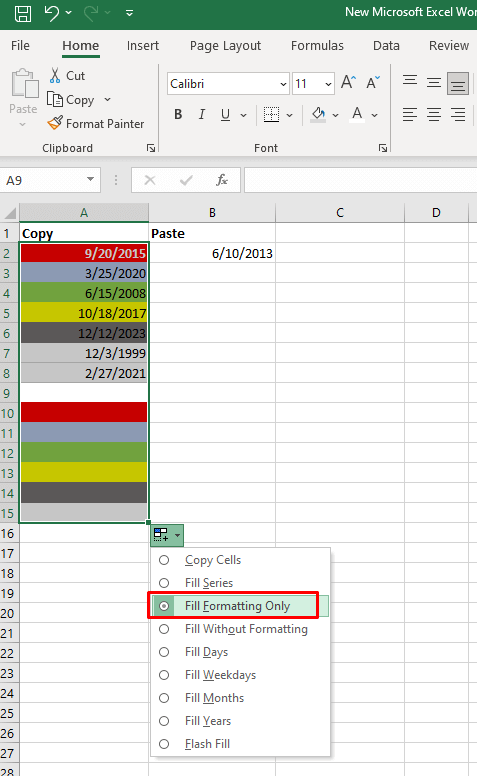This screenshot has width=477, height=776.
Task: Click the Top Align icon
Action: (410, 82)
